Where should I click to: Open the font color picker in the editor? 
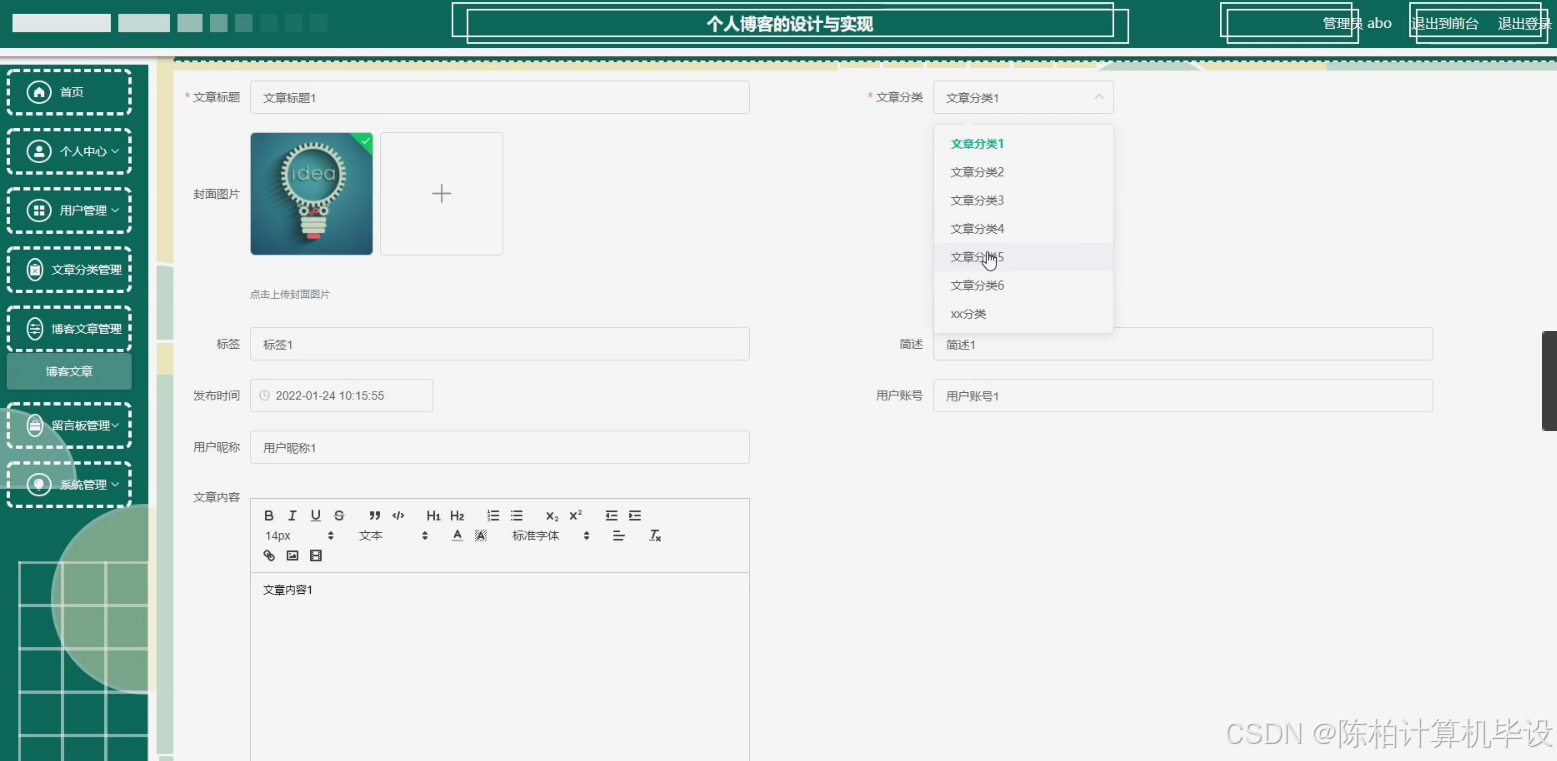click(x=456, y=535)
